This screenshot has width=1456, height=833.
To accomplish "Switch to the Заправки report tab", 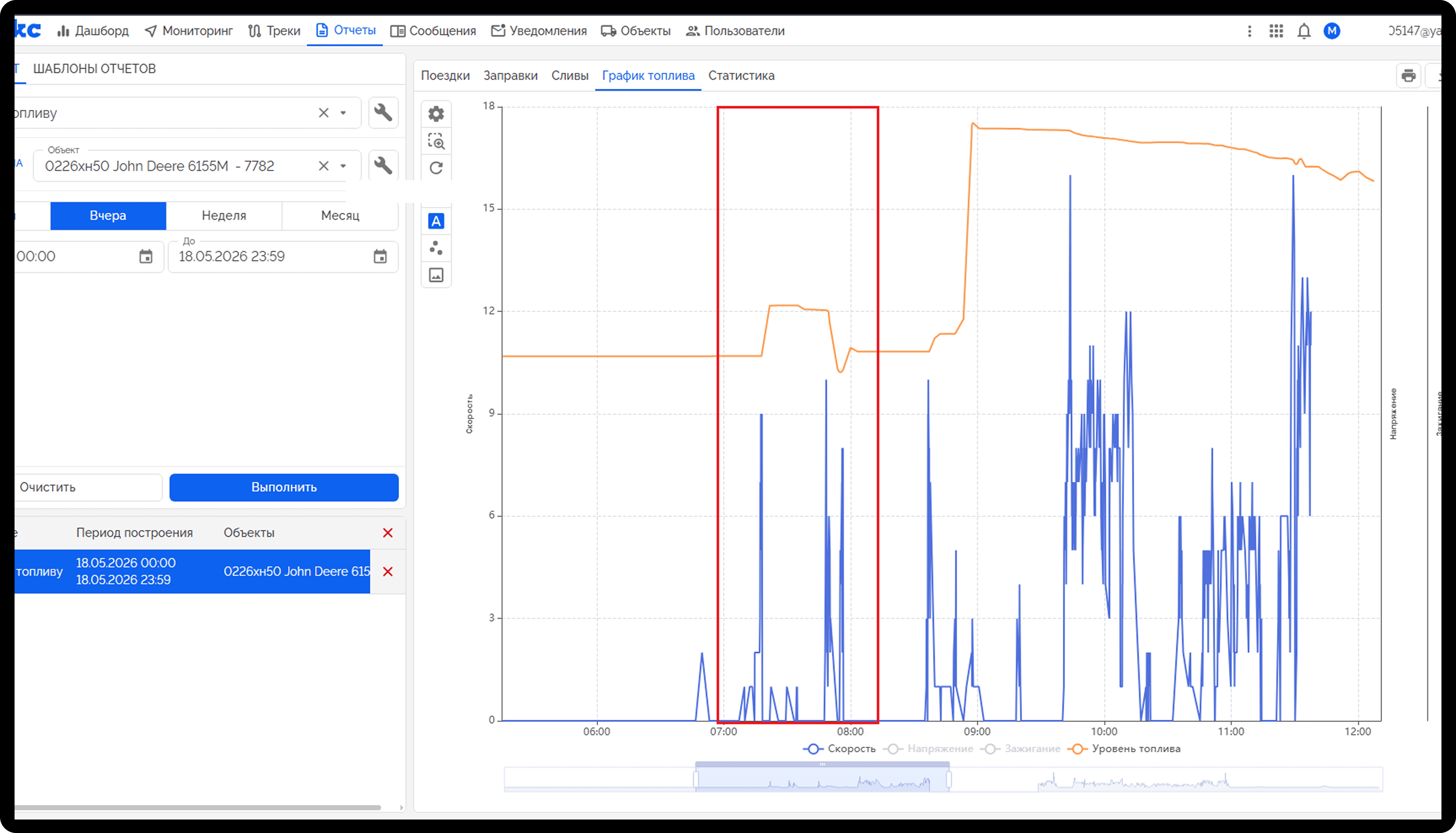I will click(511, 75).
